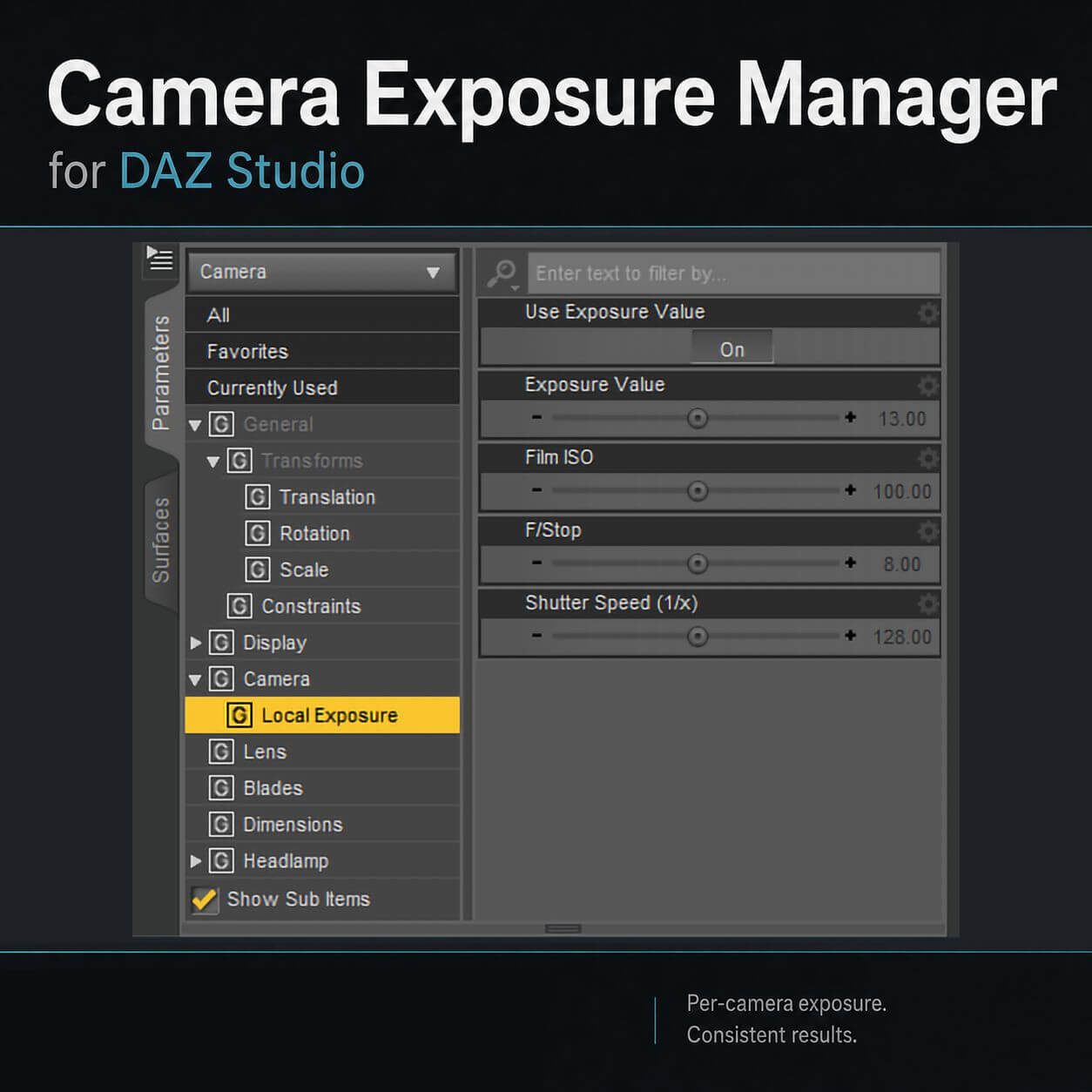Select the Translation property group

[x=322, y=497]
